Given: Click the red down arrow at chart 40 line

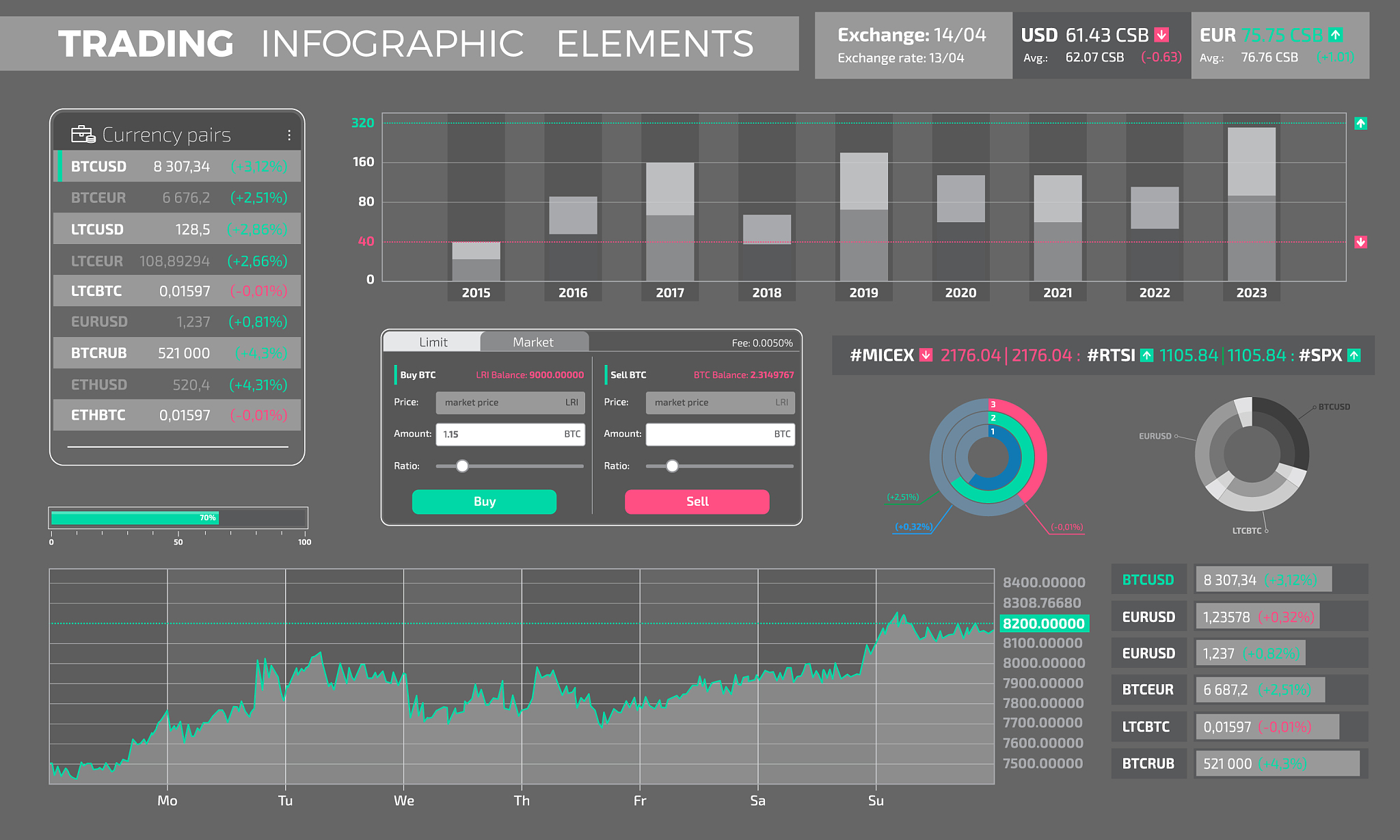Looking at the screenshot, I should pos(1360,242).
